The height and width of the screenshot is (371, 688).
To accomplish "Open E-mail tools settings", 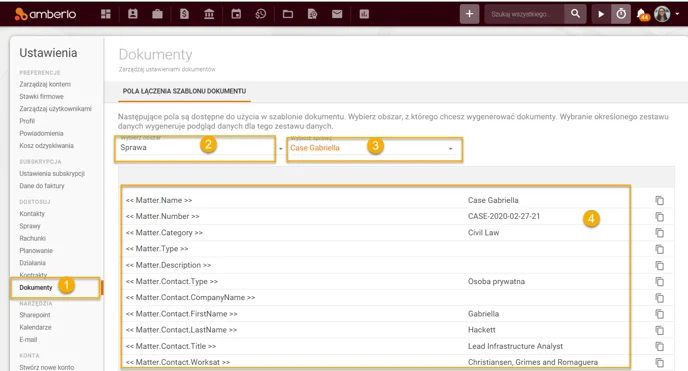I will coord(28,340).
